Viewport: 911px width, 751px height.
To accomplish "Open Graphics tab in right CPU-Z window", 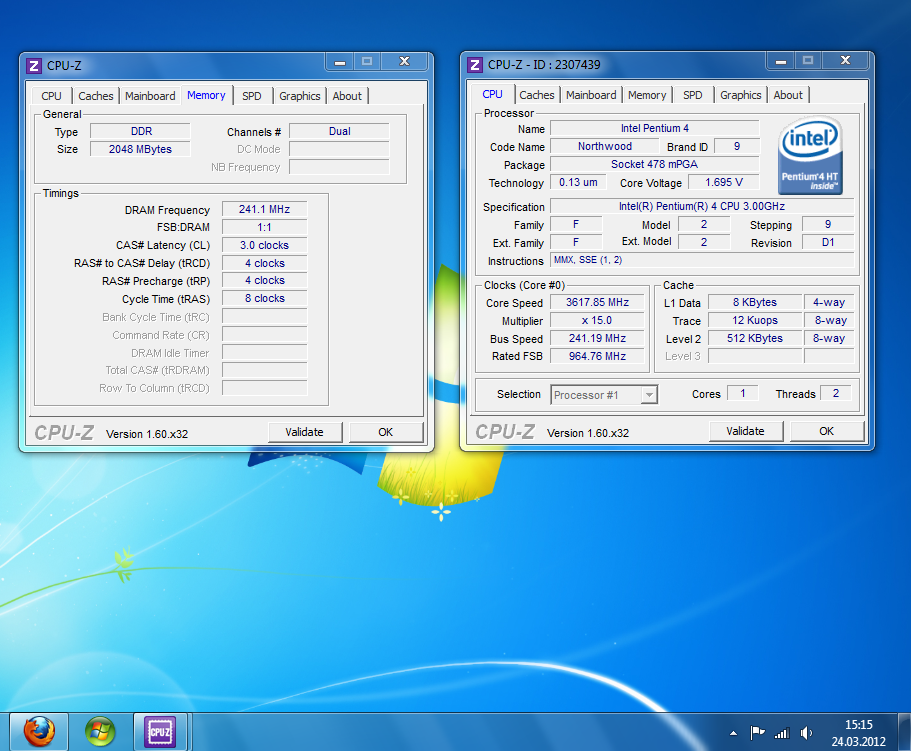I will [x=741, y=95].
